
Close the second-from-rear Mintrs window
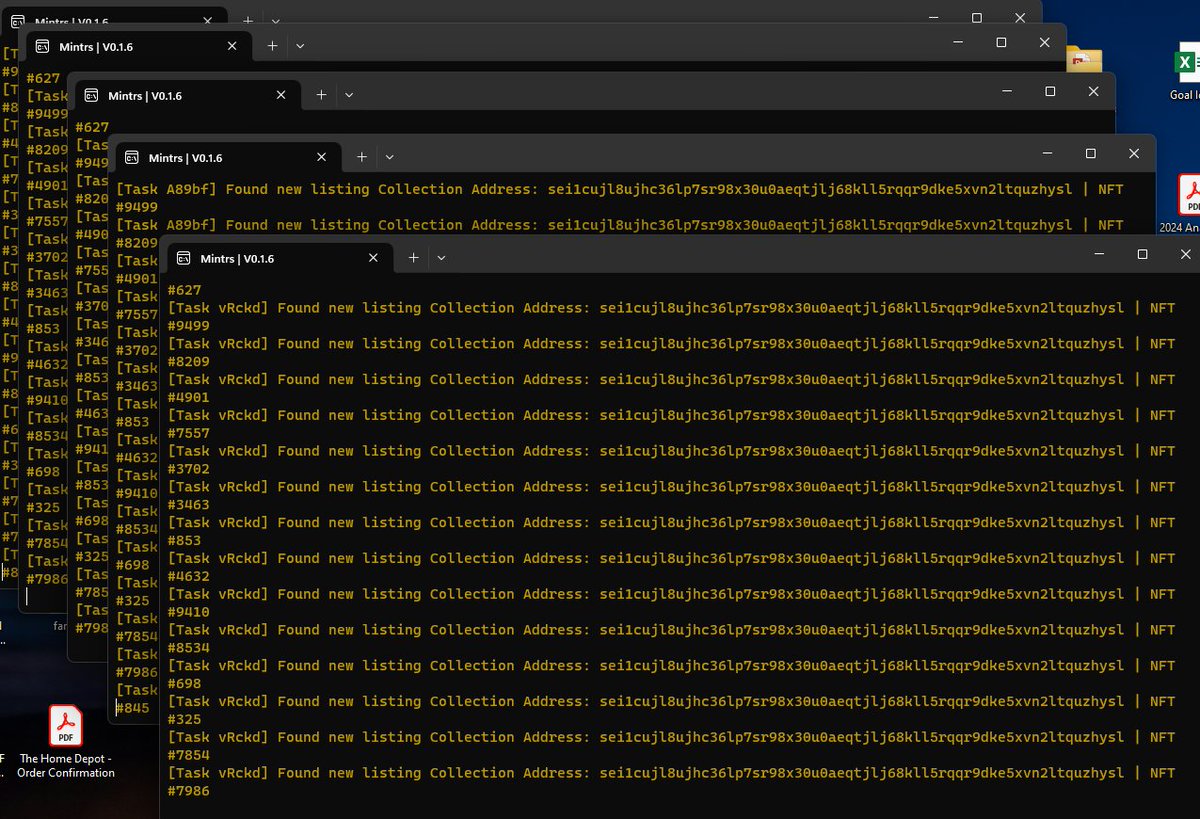pyautogui.click(x=1044, y=42)
